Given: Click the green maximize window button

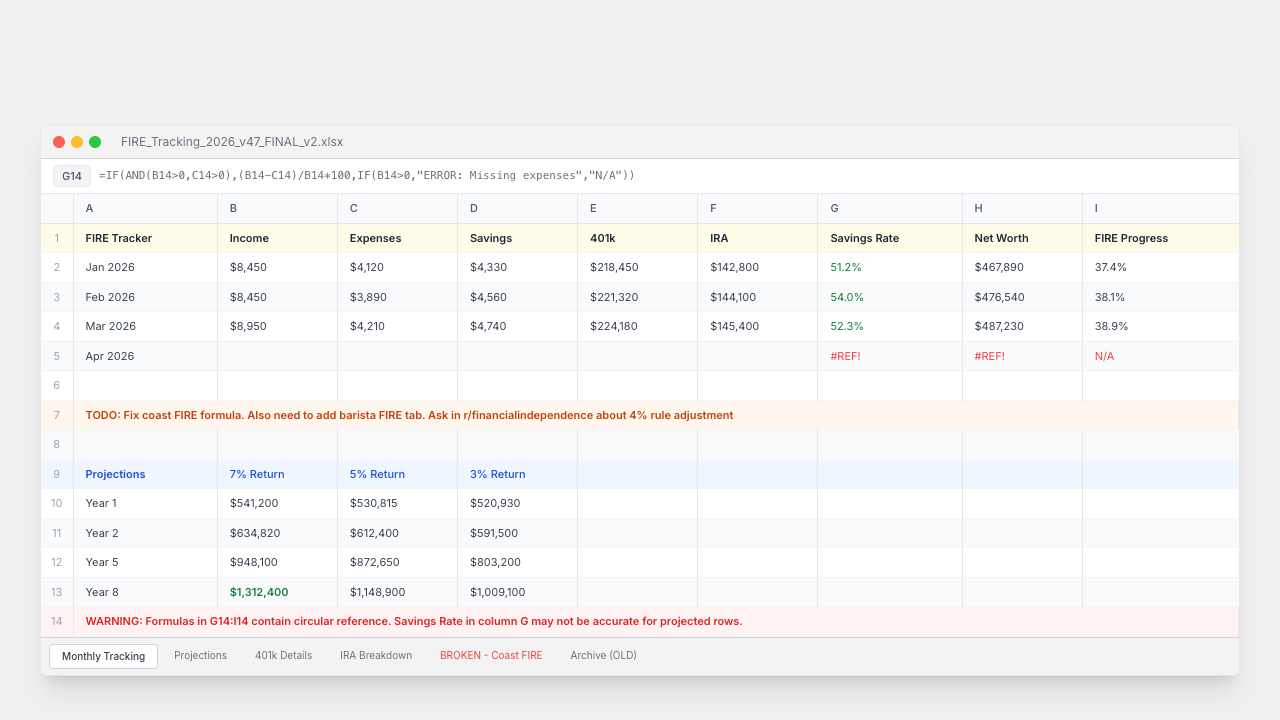Looking at the screenshot, I should tap(95, 142).
